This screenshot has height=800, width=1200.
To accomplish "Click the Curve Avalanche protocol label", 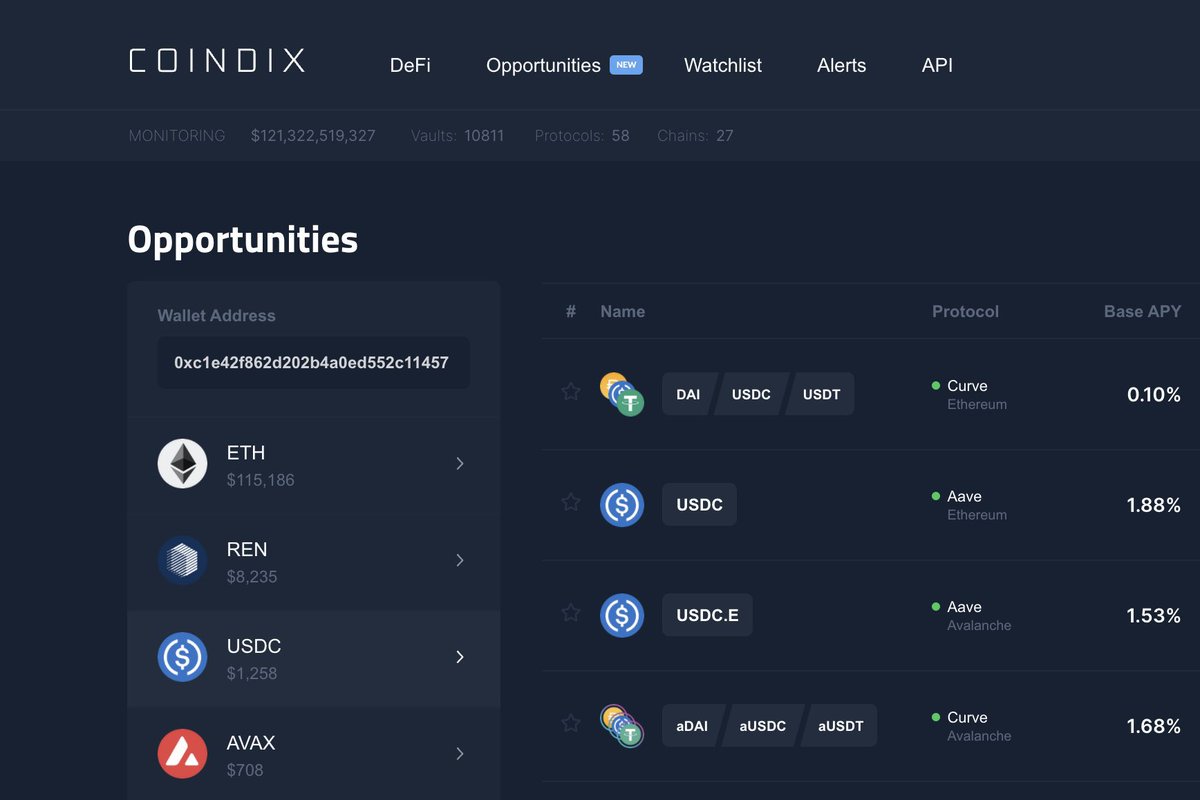I will click(x=971, y=726).
